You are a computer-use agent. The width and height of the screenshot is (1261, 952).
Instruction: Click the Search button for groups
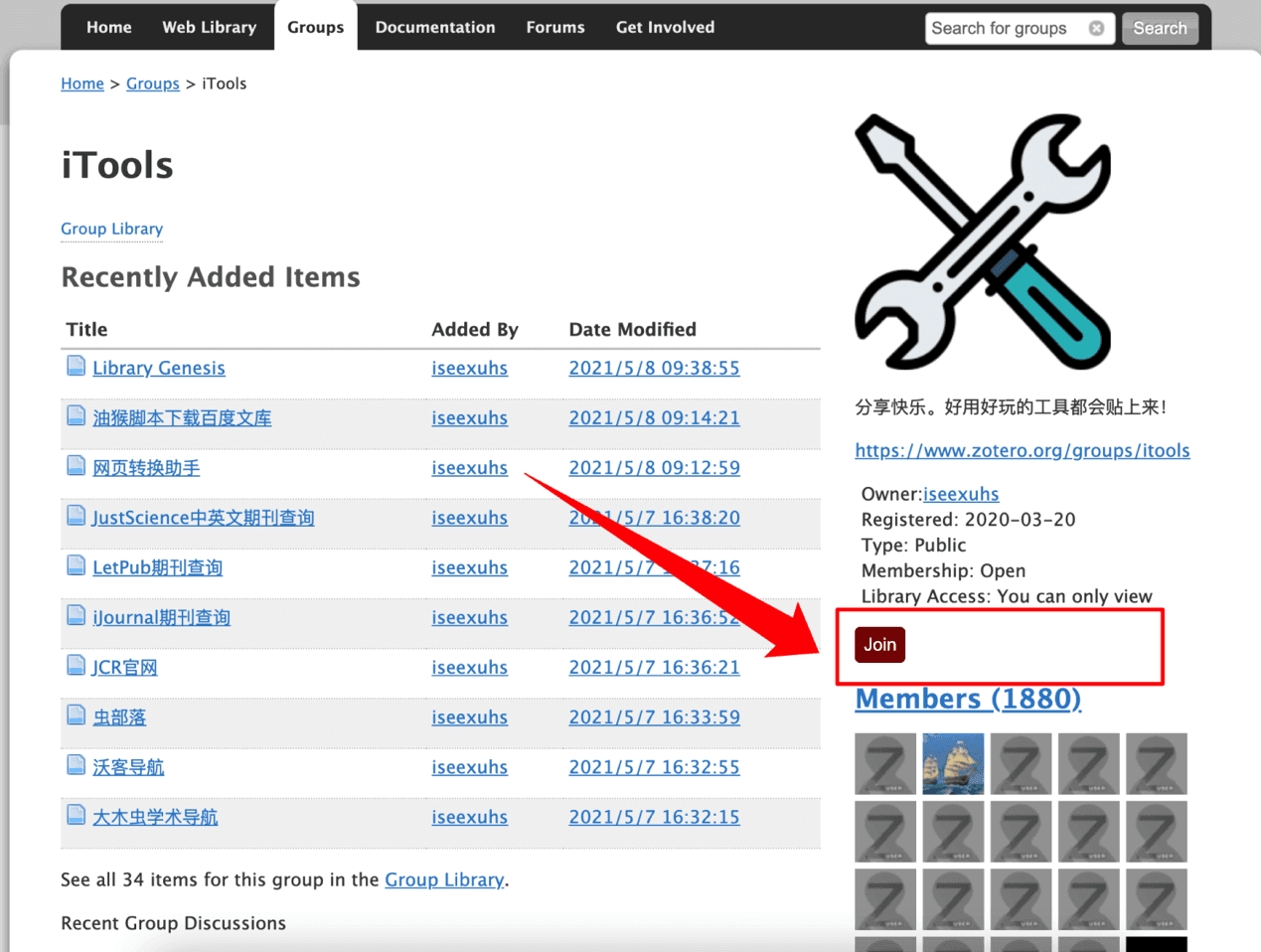coord(1159,28)
